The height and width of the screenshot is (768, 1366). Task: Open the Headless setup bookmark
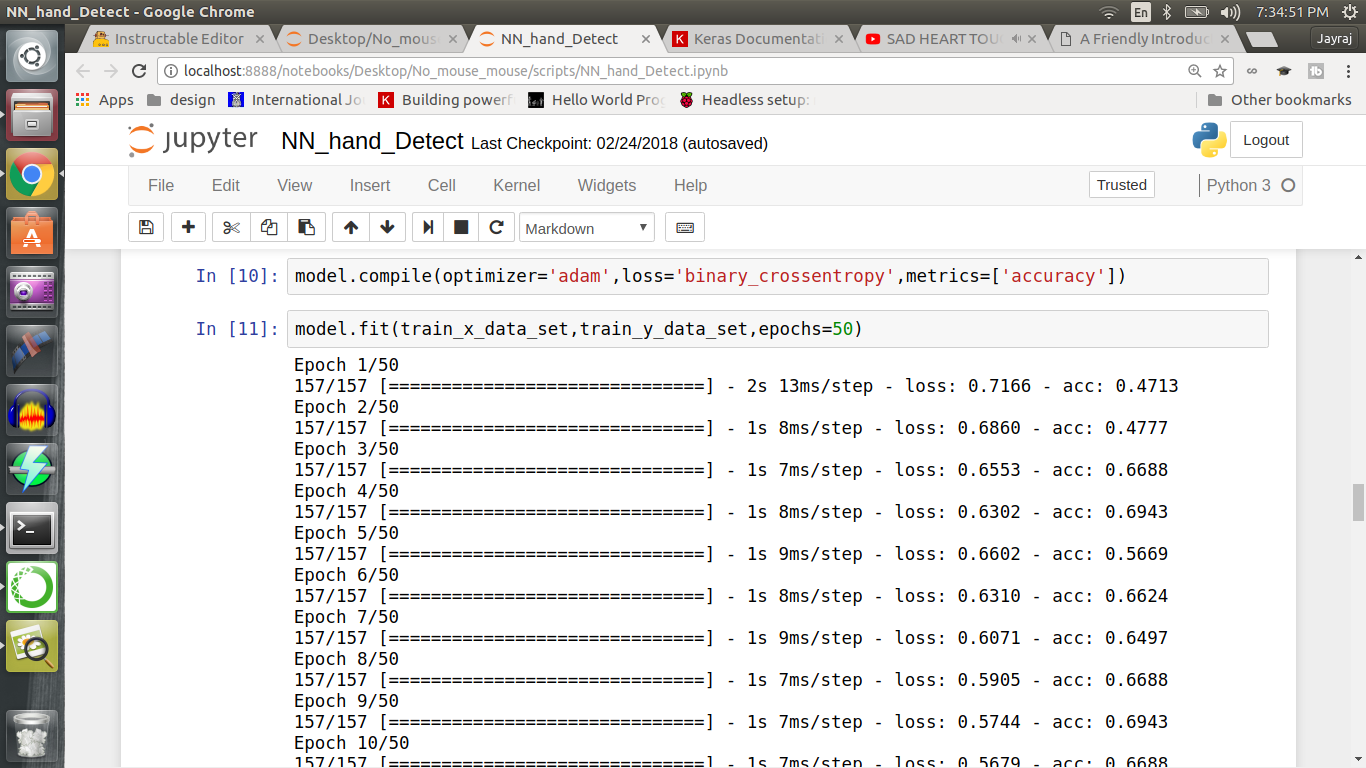(x=746, y=100)
